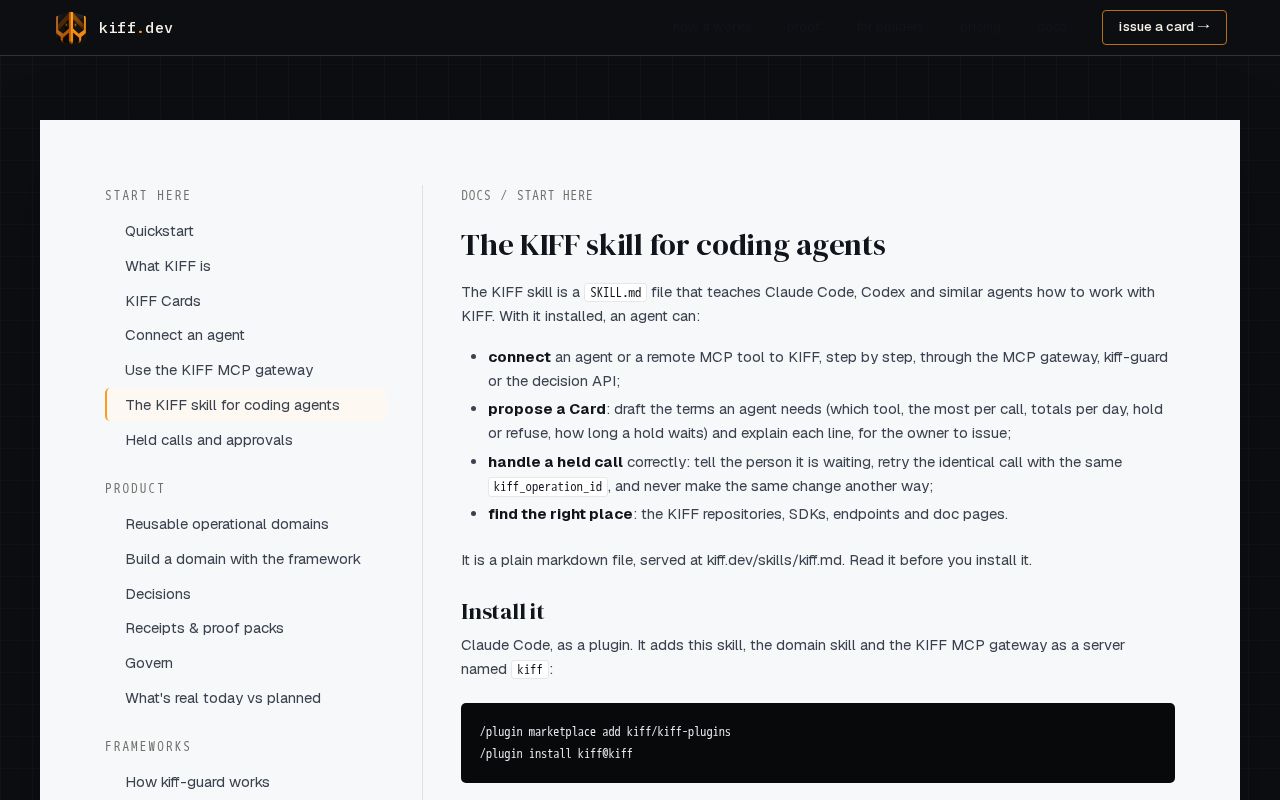Click the bold 'propose a Card' text
The width and height of the screenshot is (1280, 800).
point(547,409)
